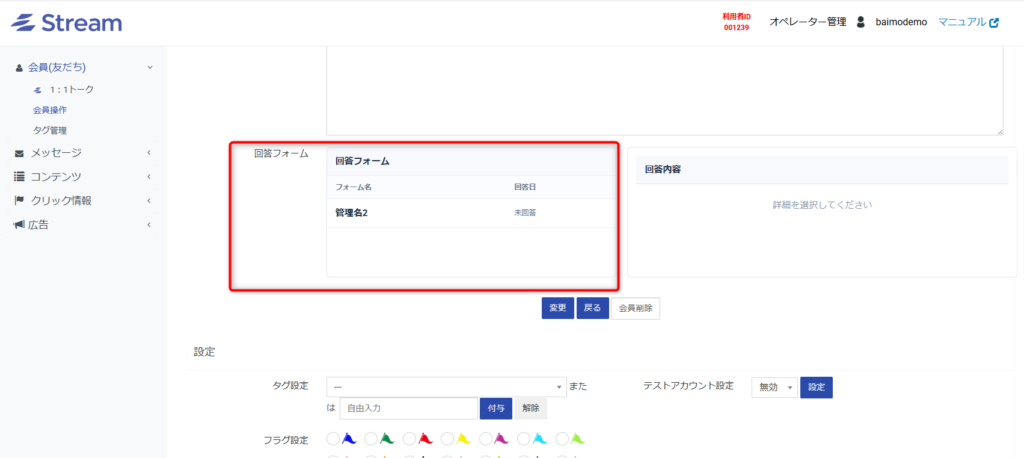Click the メッセージ envelope icon
The height and width of the screenshot is (458, 1024).
point(19,154)
